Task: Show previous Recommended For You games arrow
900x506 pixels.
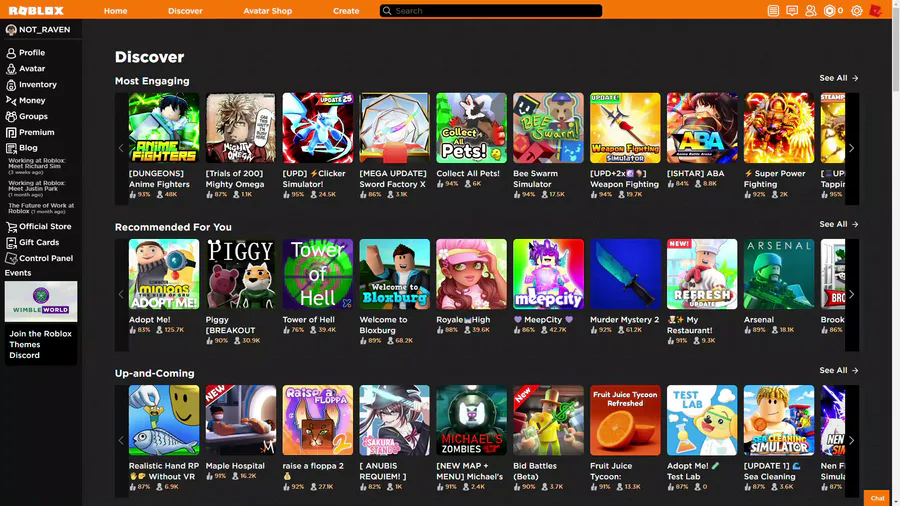Action: (121, 294)
